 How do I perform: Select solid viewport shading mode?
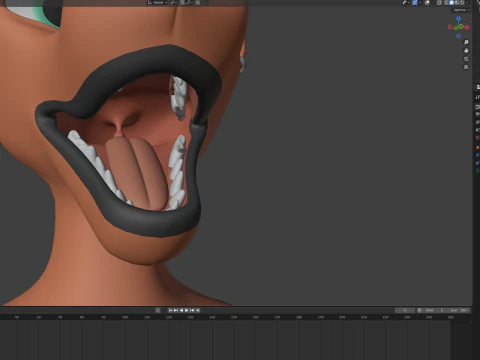451,3
